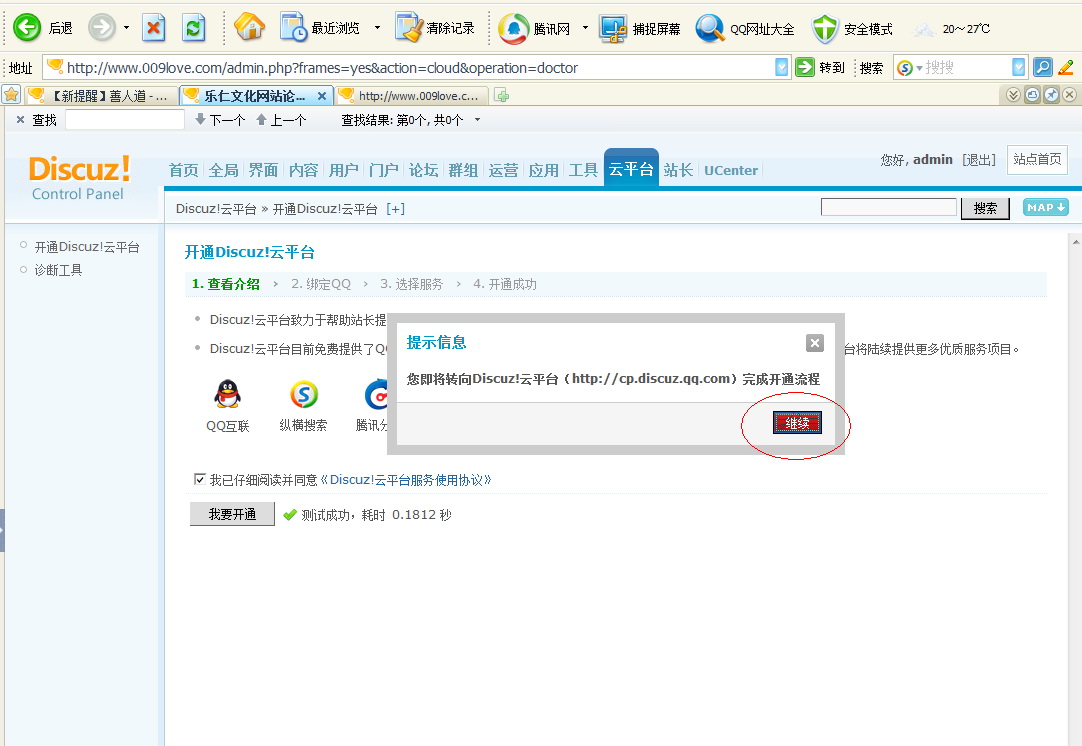Click the QQ互联 penguin icon
Viewport: 1082px width, 746px height.
pos(227,394)
